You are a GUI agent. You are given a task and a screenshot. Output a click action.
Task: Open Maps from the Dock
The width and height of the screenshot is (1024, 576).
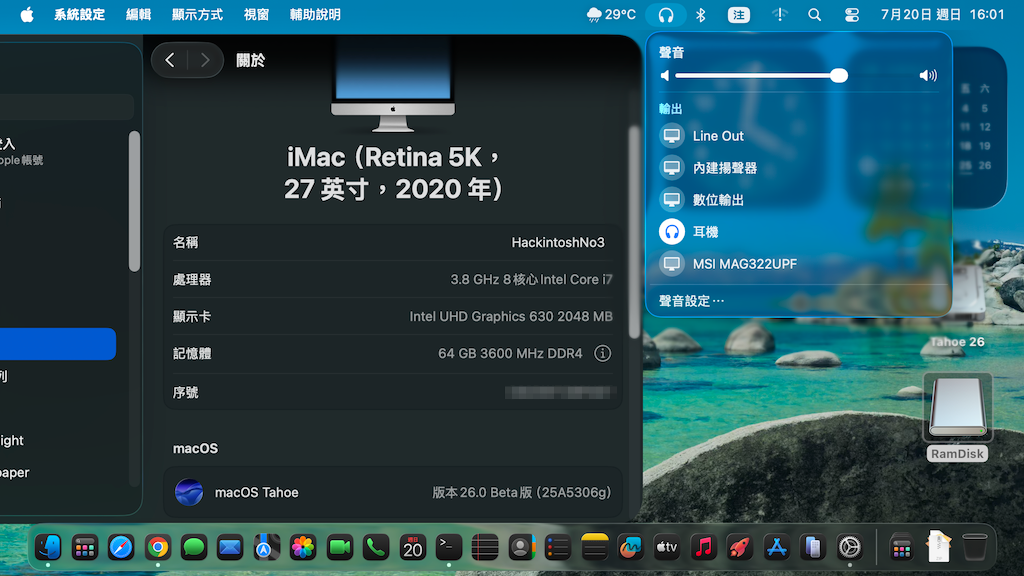point(266,547)
